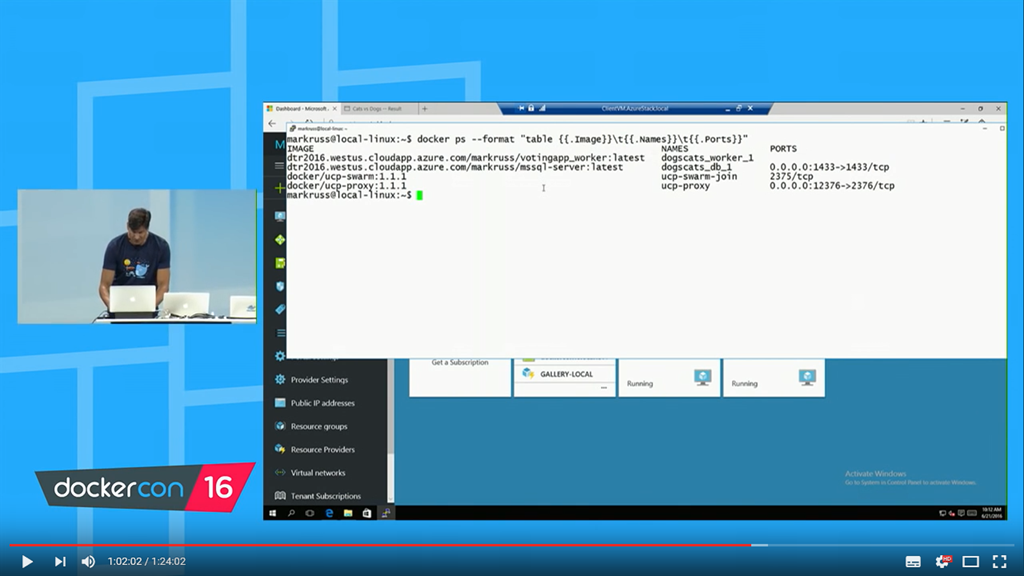Open the GALLERY-LOCAL tile entry
The width and height of the screenshot is (1024, 576).
coord(564,374)
